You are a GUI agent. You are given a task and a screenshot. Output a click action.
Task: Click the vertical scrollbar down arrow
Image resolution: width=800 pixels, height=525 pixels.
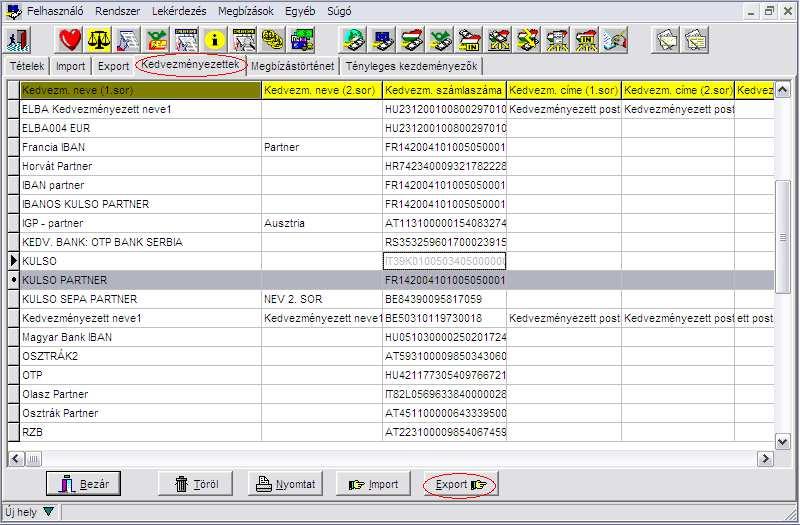pos(782,441)
